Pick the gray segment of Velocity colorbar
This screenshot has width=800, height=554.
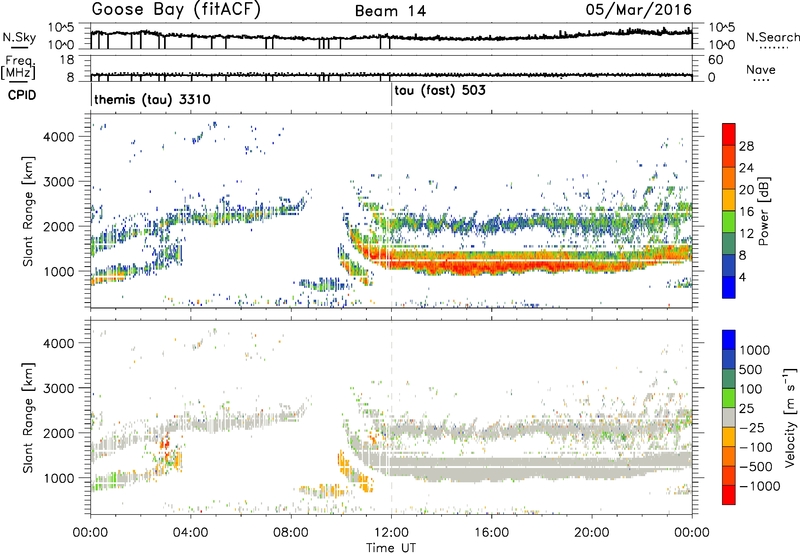(x=729, y=417)
